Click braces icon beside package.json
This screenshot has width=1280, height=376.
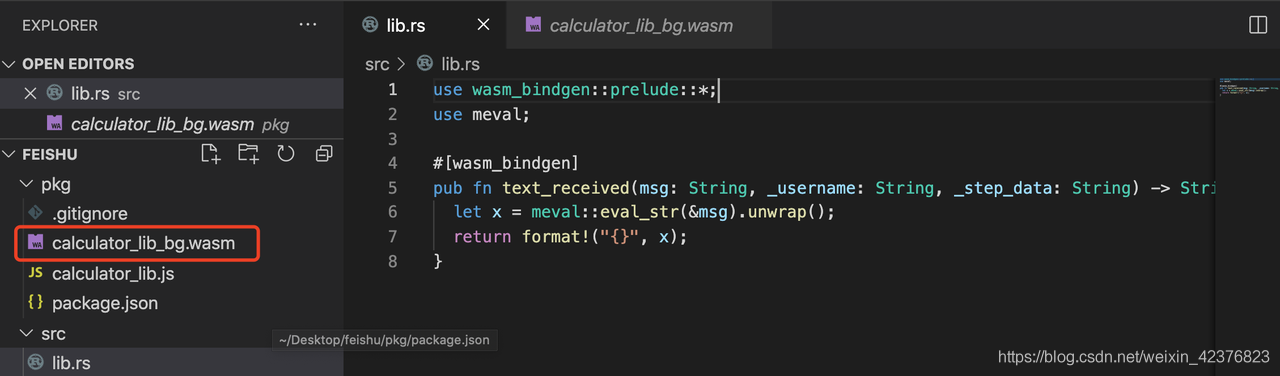click(35, 303)
